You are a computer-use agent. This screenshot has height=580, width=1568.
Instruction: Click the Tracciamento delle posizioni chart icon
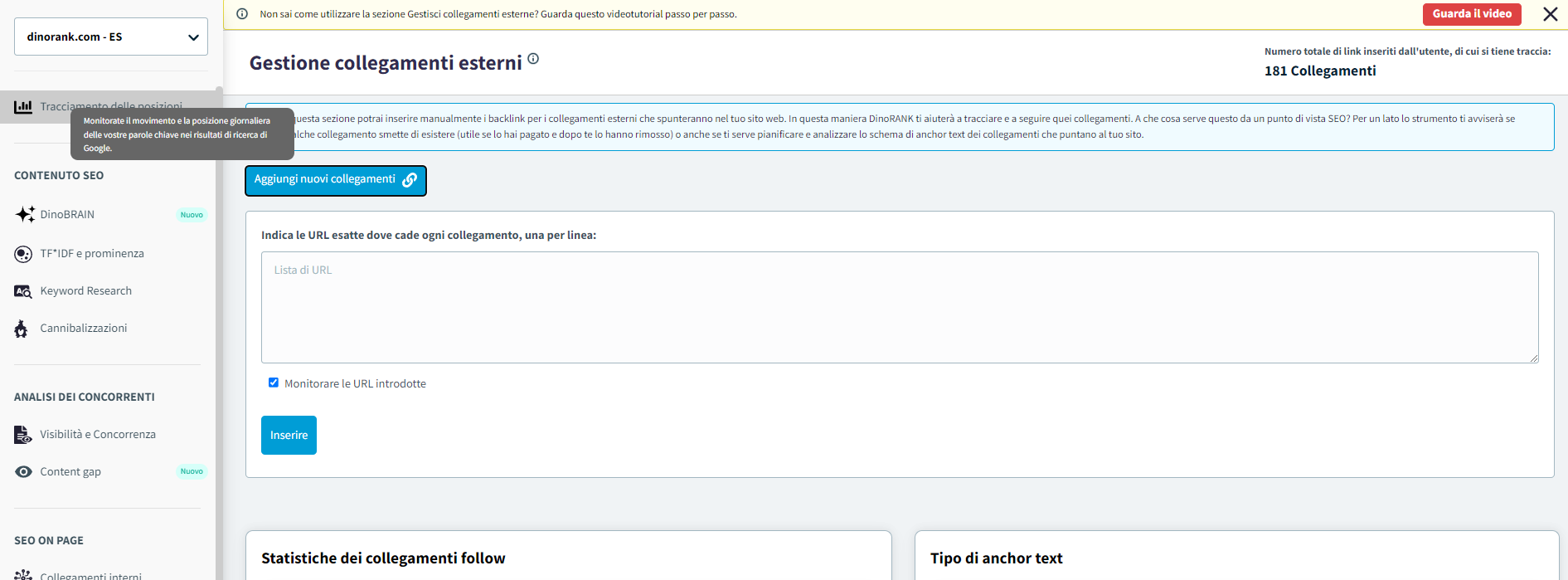(x=23, y=107)
